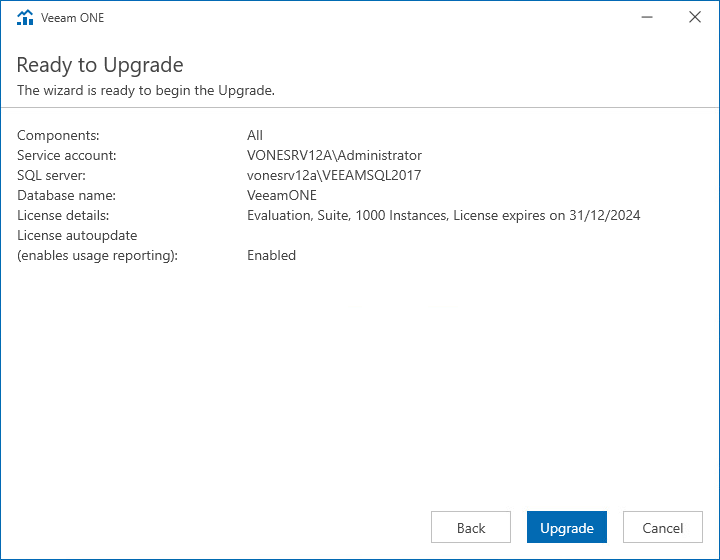Screen dimensions: 720x560
Task: Click the Veeam ONE logo icon
Action: pyautogui.click(x=25, y=17)
